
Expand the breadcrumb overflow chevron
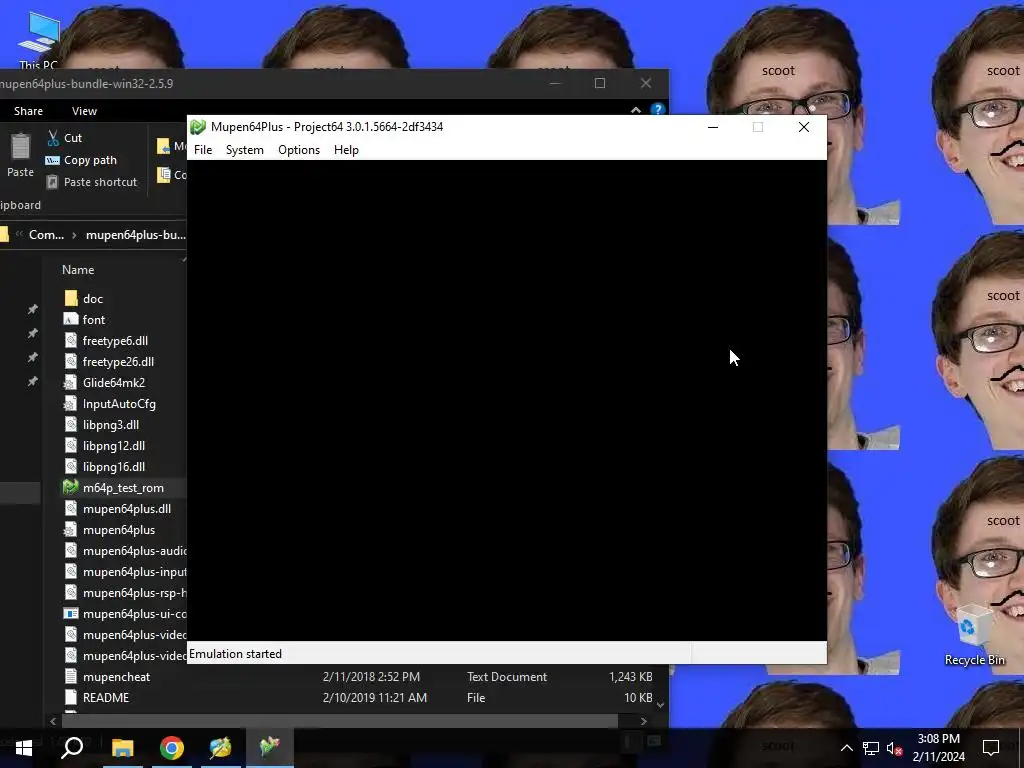point(19,234)
